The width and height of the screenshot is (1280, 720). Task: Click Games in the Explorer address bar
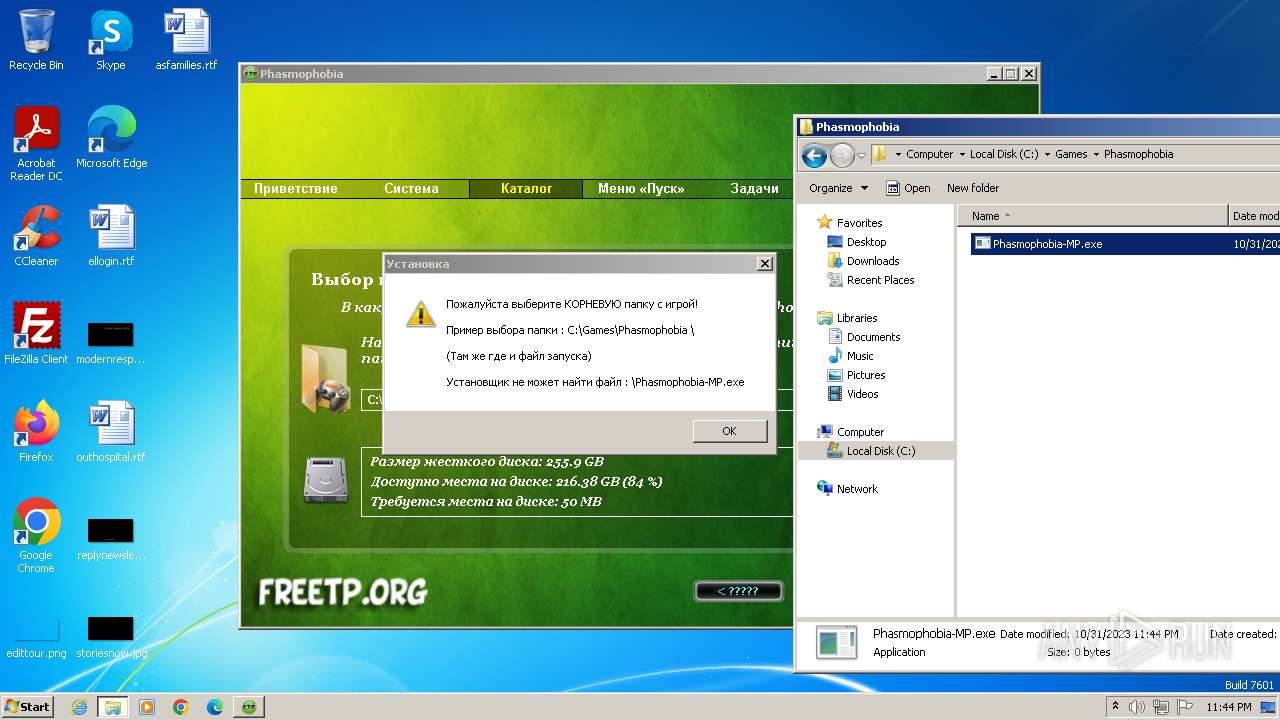click(1071, 154)
